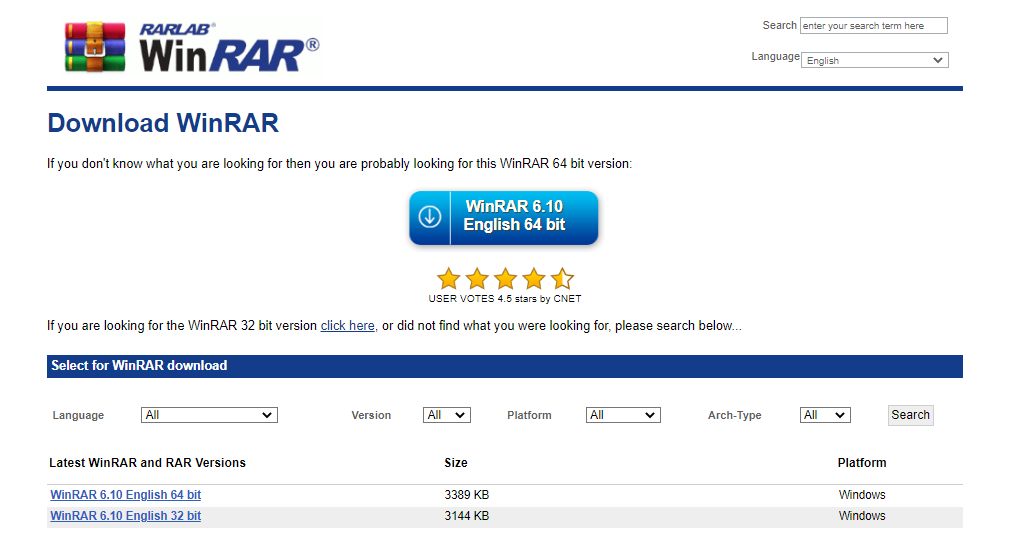The width and height of the screenshot is (1010, 554).
Task: Download WinRAR 6.10 English 64 bit button
Action: (504, 218)
